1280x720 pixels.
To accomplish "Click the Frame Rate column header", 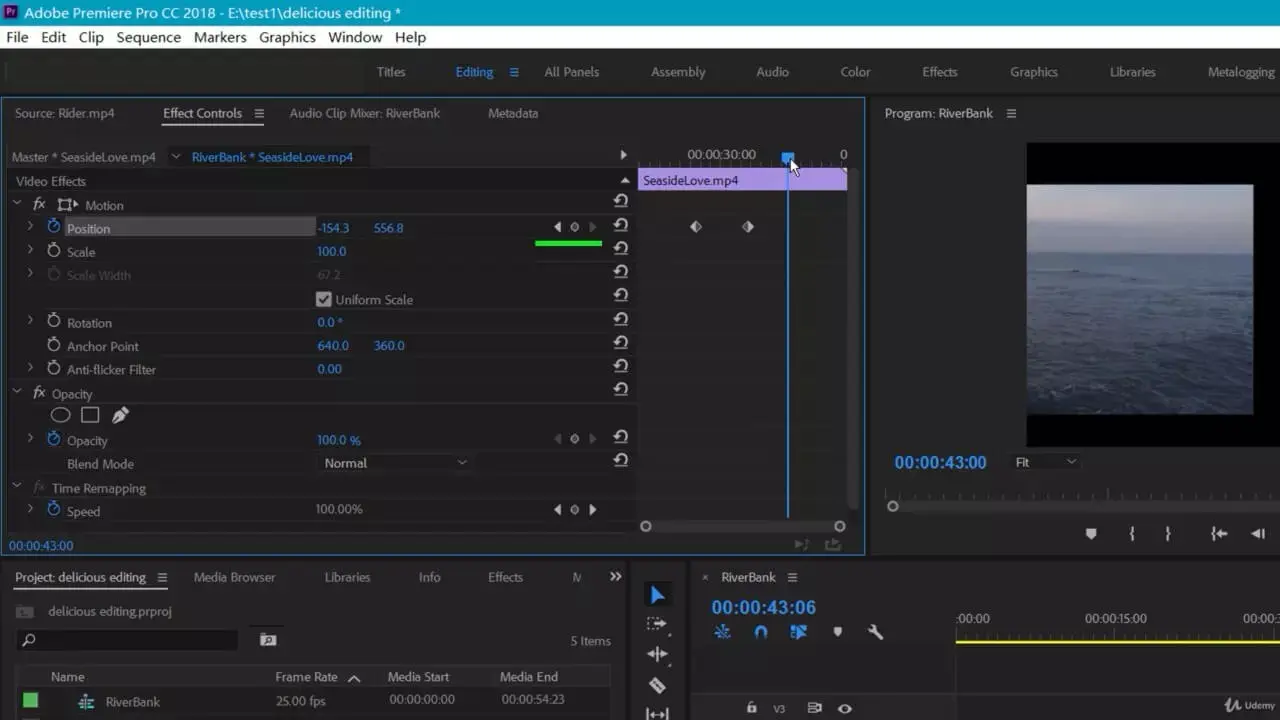I will click(306, 677).
